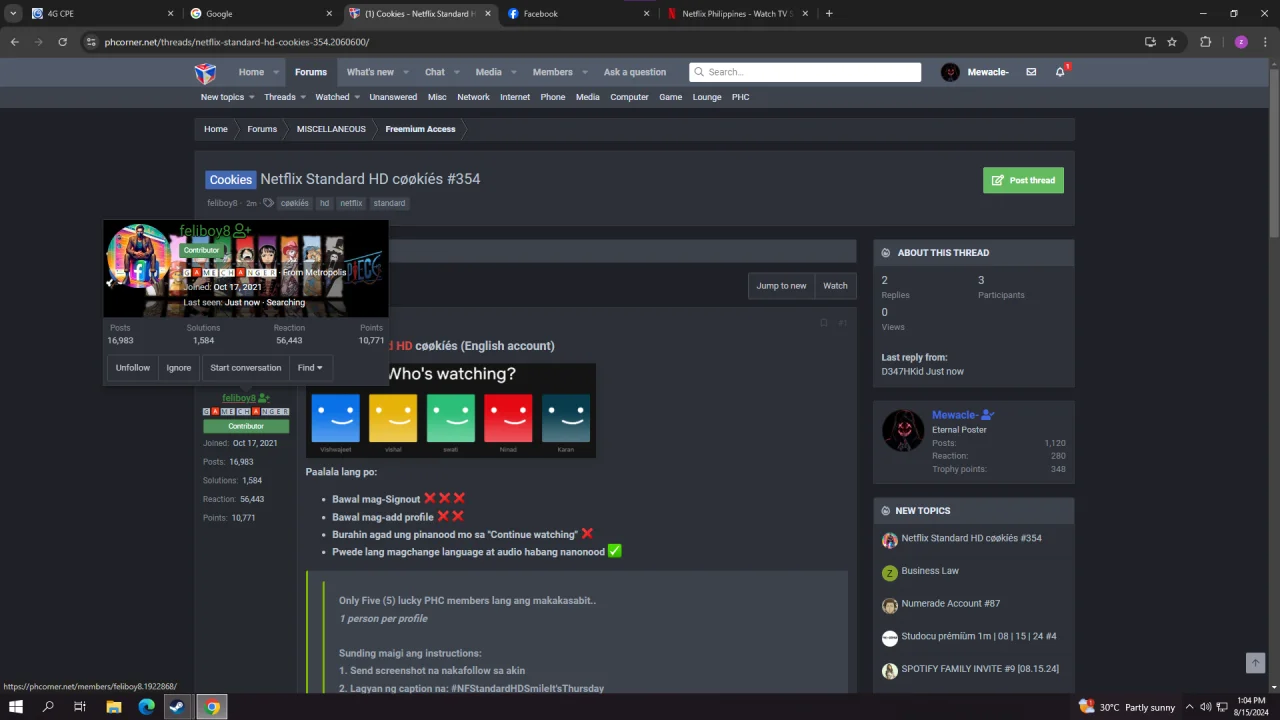Click the Search input field

[x=805, y=72]
